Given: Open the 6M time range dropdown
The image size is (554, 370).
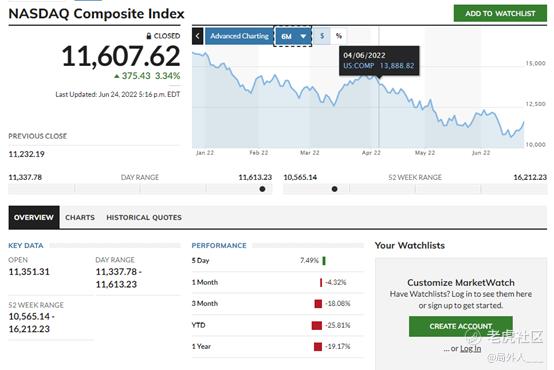Looking at the screenshot, I should pyautogui.click(x=293, y=36).
